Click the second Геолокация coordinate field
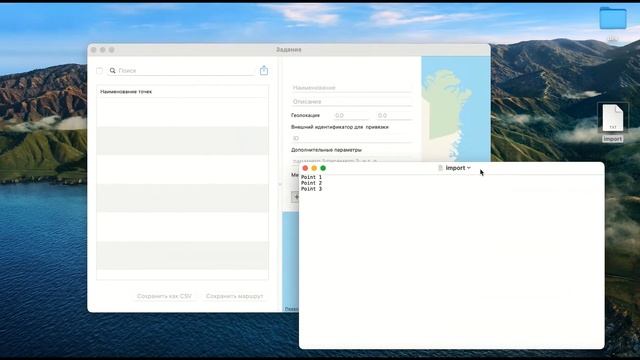 (x=394, y=116)
